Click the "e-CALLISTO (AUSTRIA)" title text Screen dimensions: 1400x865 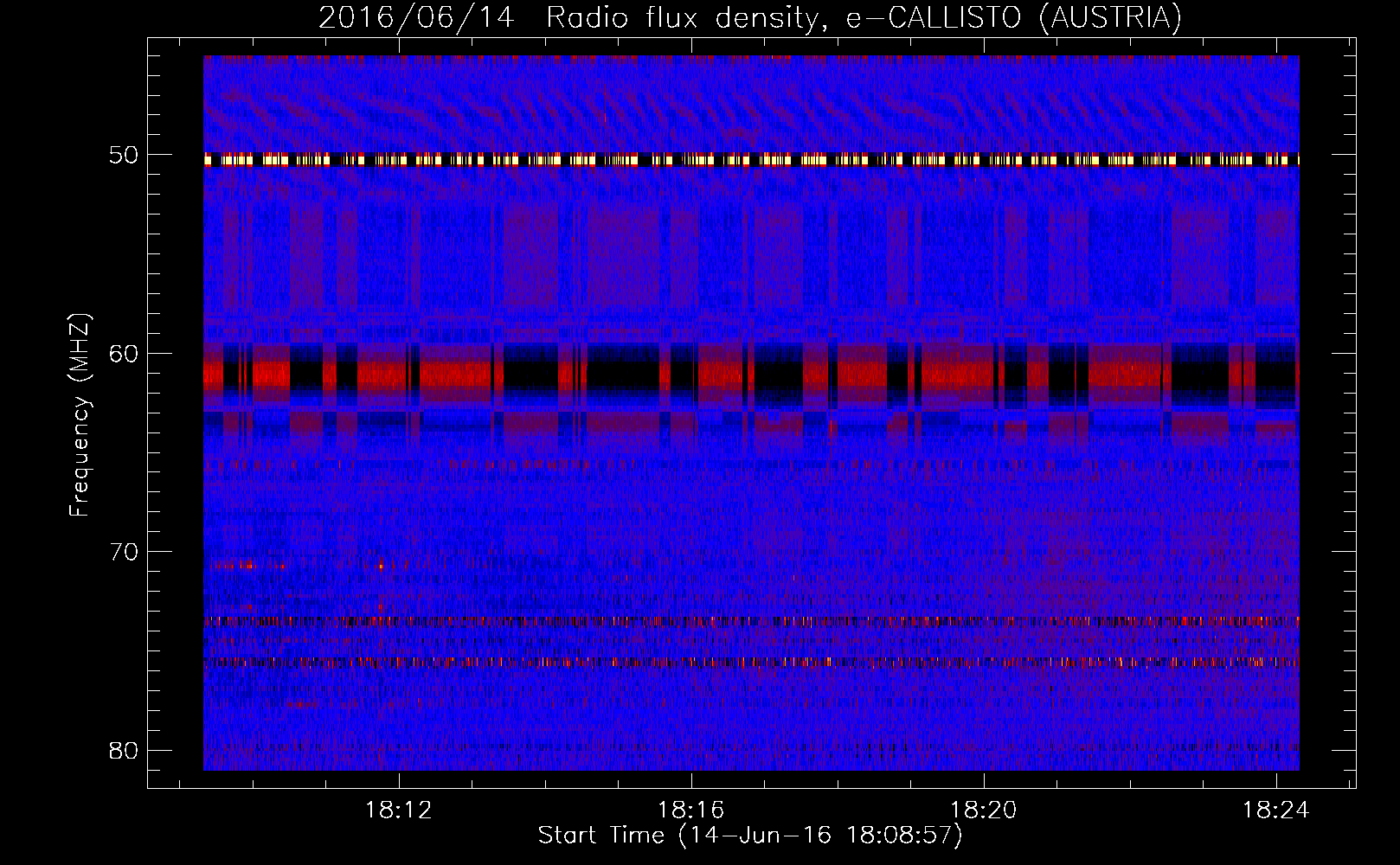click(1013, 18)
